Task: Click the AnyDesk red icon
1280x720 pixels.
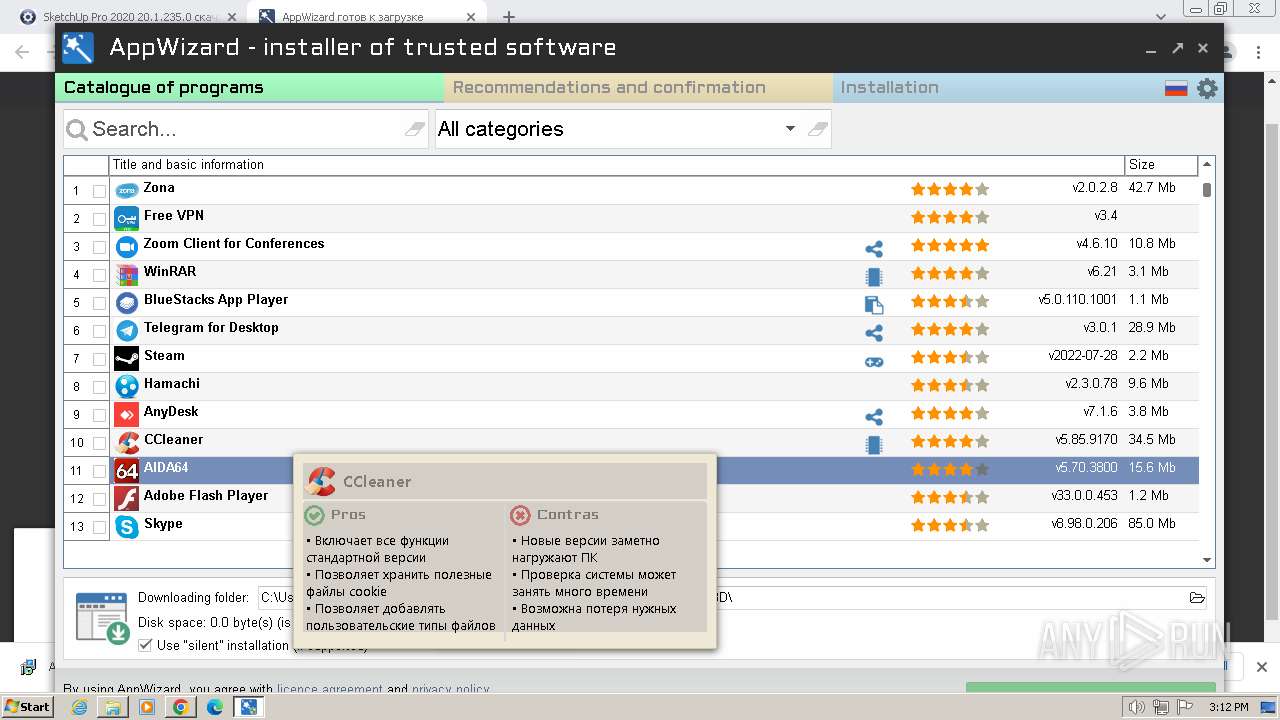Action: (127, 414)
